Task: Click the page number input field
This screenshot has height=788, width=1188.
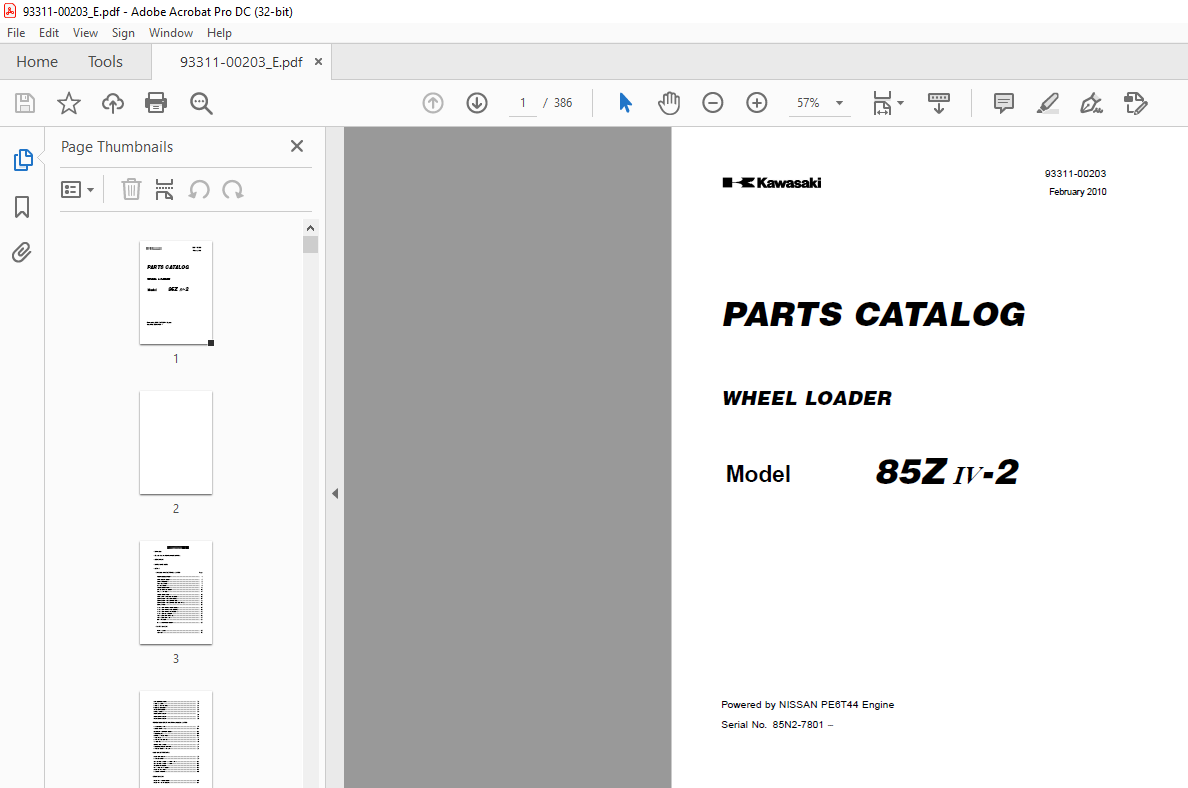Action: point(523,103)
